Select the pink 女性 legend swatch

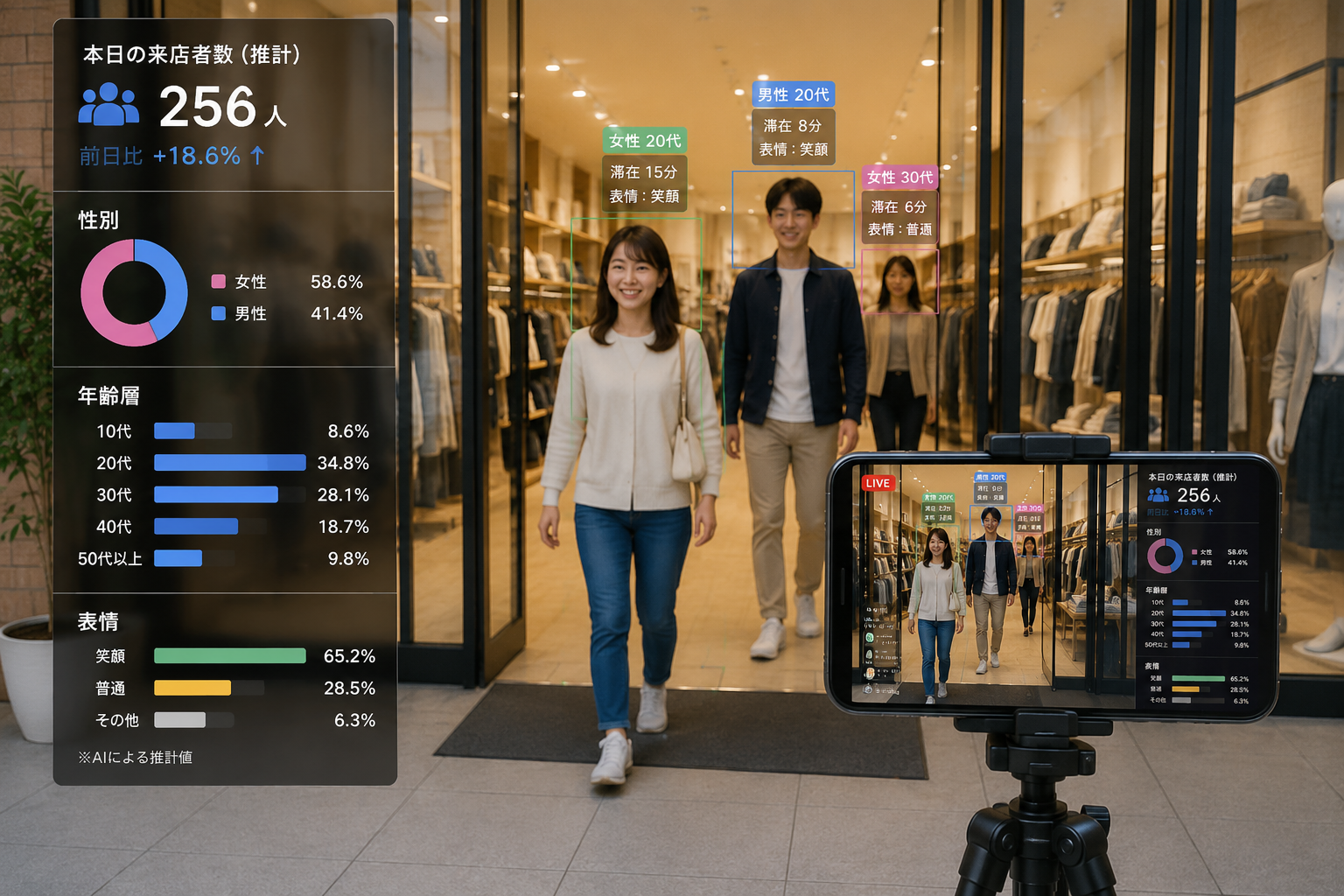tap(219, 282)
